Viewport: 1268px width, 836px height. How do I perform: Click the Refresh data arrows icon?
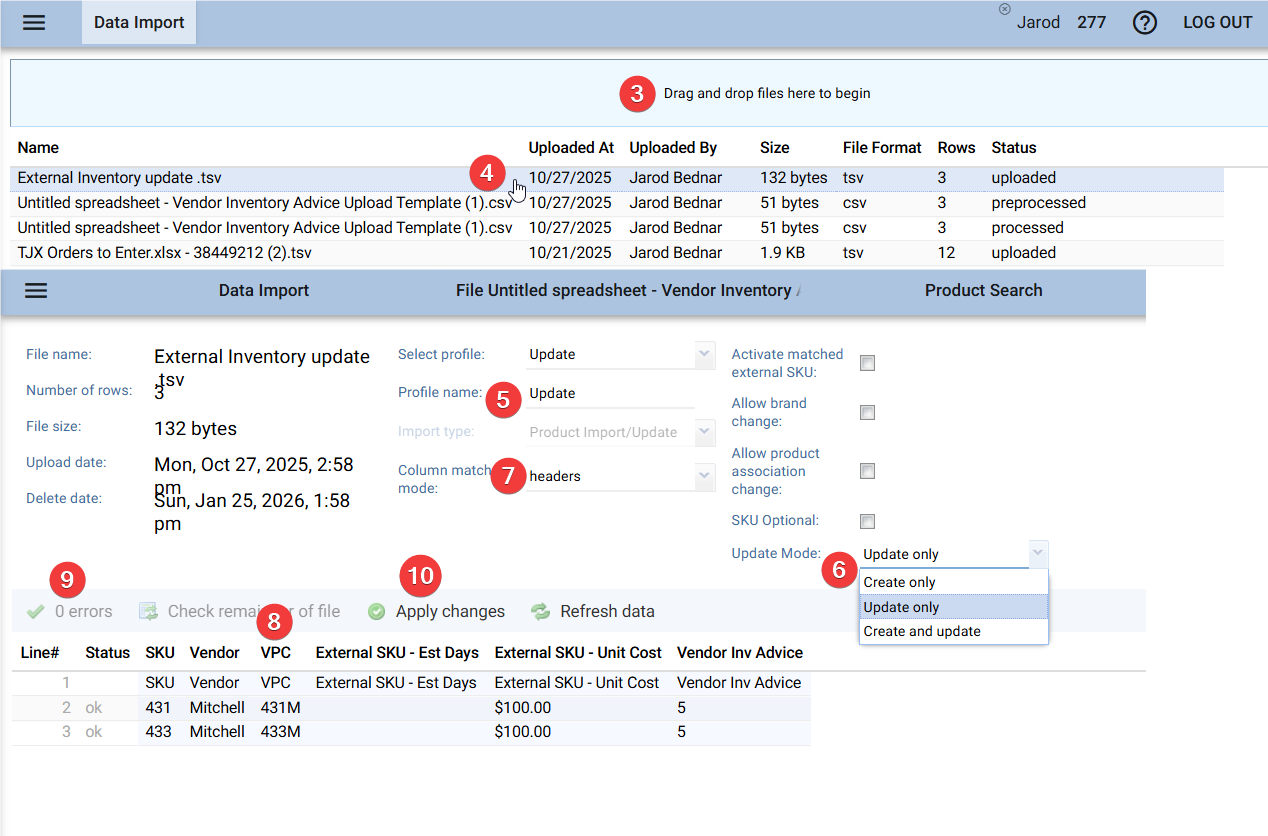(x=540, y=612)
